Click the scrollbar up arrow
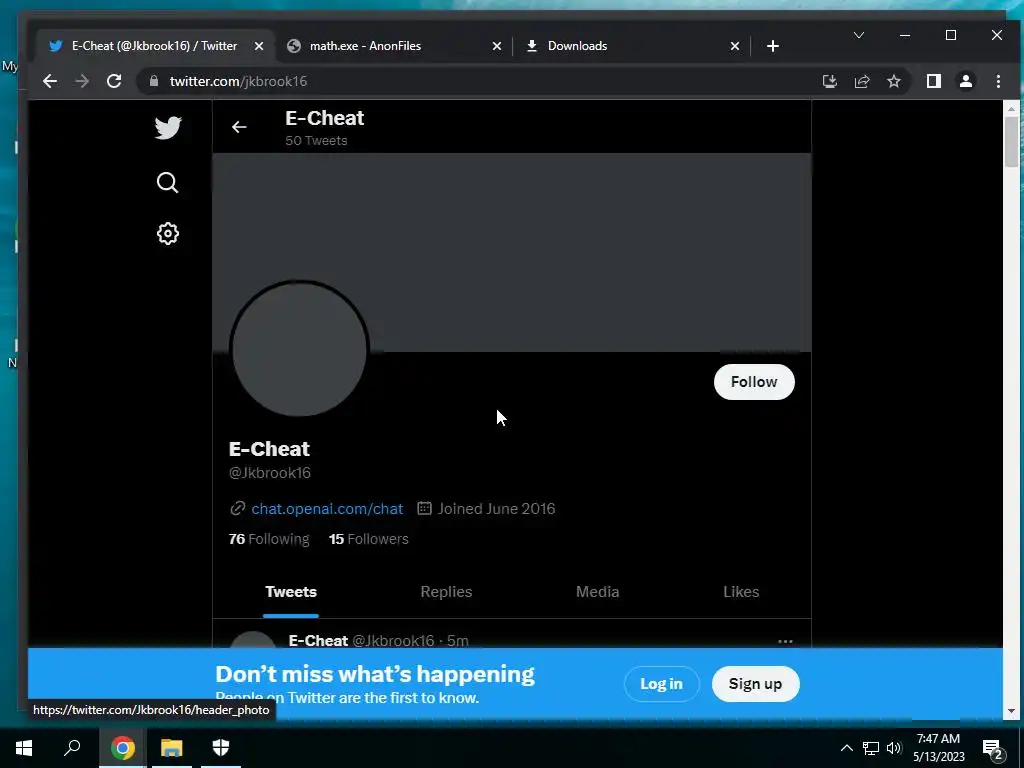Image resolution: width=1024 pixels, height=768 pixels. pos(1012,108)
